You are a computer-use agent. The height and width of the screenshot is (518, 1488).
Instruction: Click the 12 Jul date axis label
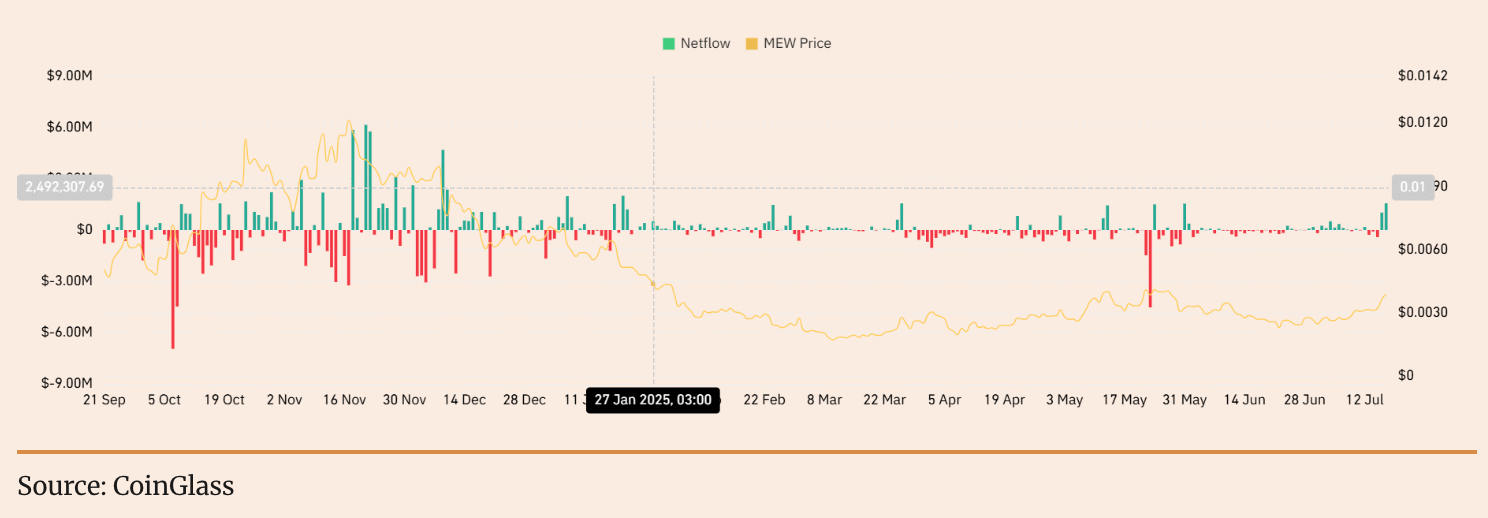tap(1365, 400)
